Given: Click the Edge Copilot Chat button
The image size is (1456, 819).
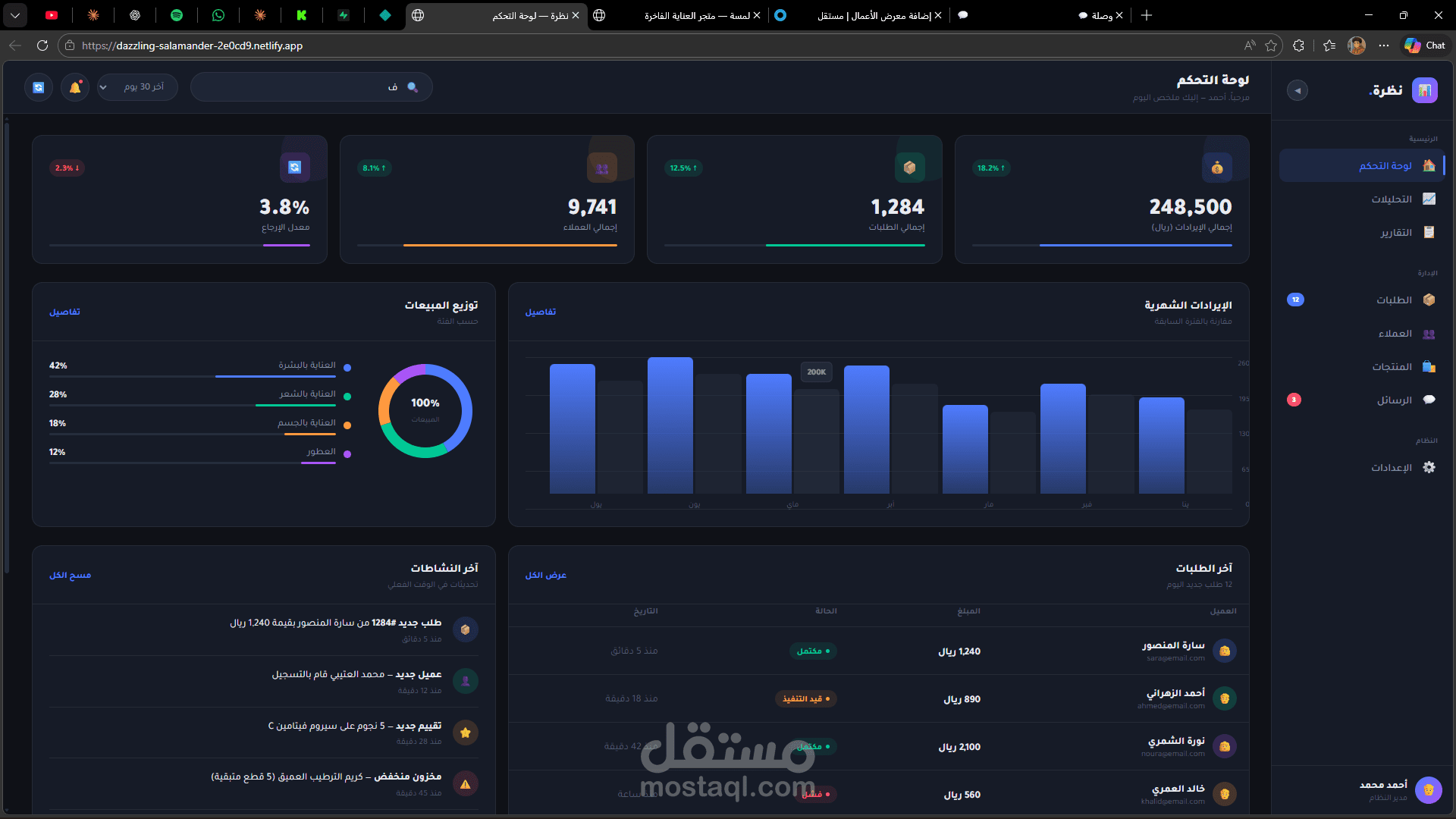Looking at the screenshot, I should [x=1425, y=45].
